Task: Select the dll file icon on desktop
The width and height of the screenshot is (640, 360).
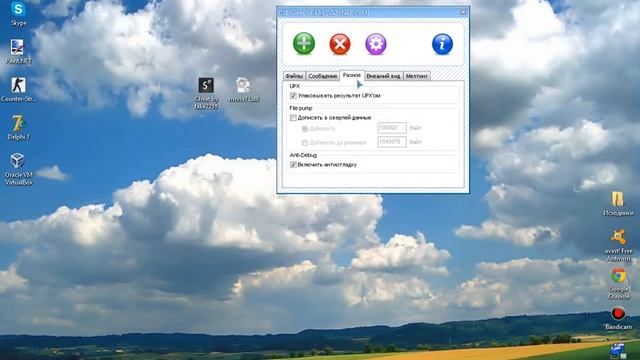Action: point(244,90)
